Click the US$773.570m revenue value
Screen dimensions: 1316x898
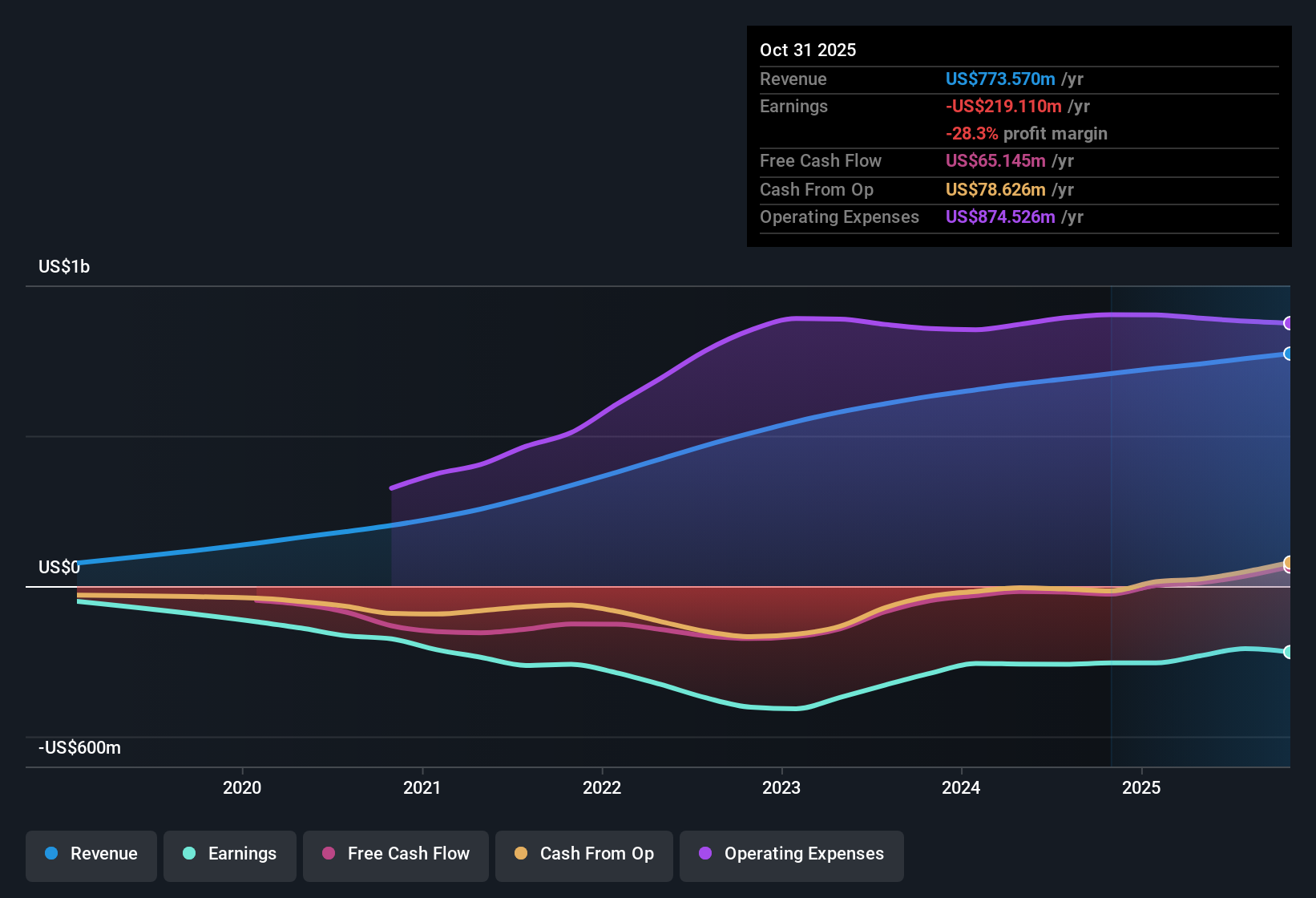pyautogui.click(x=1000, y=79)
